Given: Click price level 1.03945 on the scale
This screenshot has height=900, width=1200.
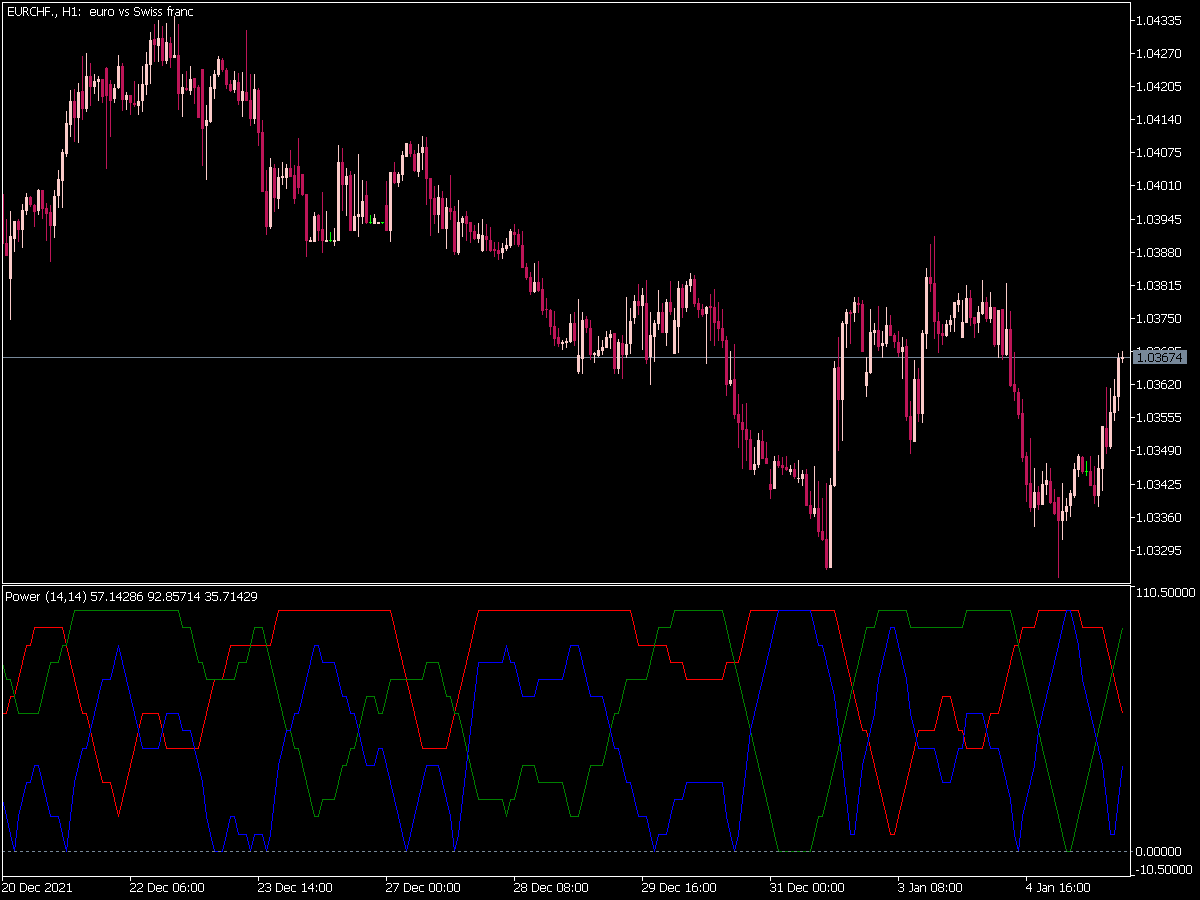Looking at the screenshot, I should click(x=1161, y=218).
